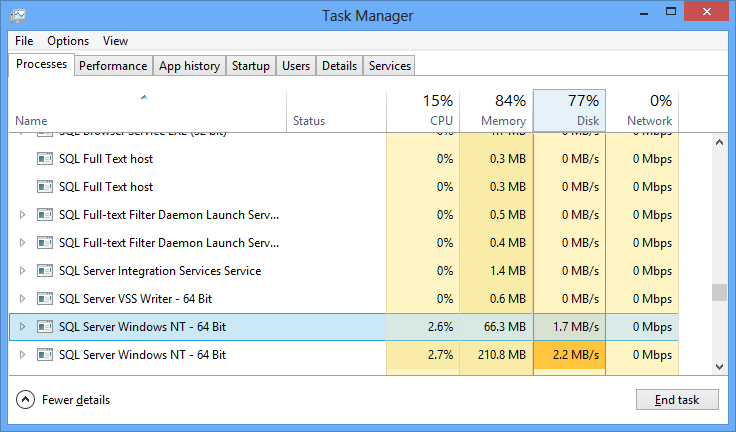Image resolution: width=736 pixels, height=432 pixels.
Task: Click the highlighted SQL Server Windows NT row icon
Action: [x=45, y=327]
